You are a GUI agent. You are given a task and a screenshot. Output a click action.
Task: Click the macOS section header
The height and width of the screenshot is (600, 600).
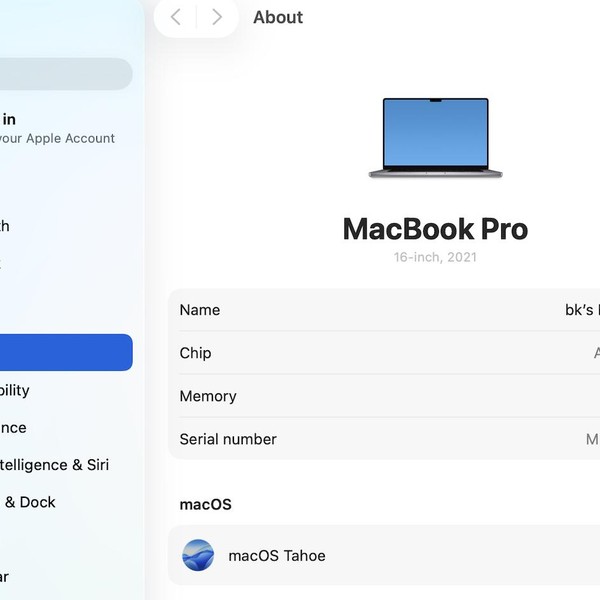(x=205, y=504)
